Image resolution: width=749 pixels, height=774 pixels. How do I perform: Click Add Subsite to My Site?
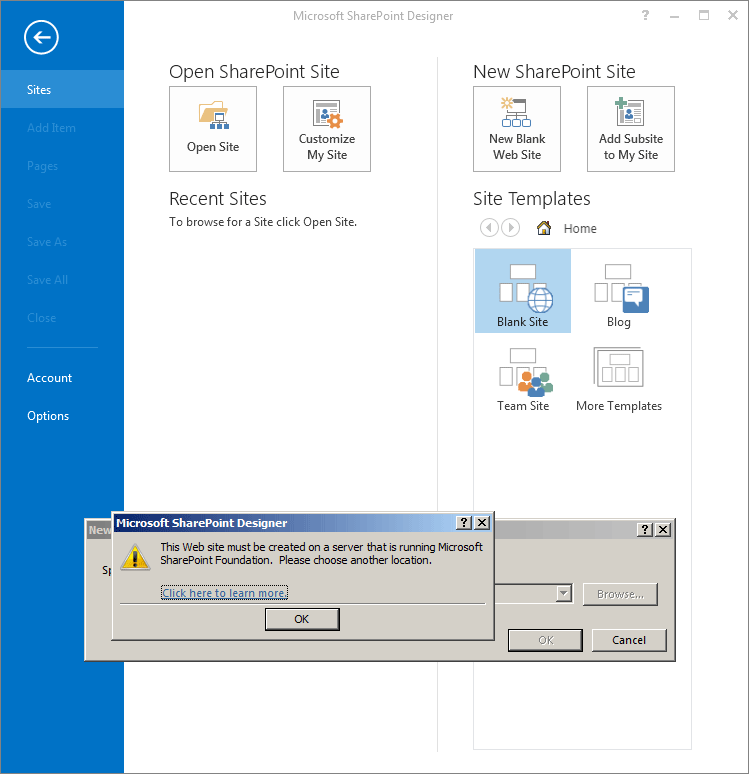631,129
